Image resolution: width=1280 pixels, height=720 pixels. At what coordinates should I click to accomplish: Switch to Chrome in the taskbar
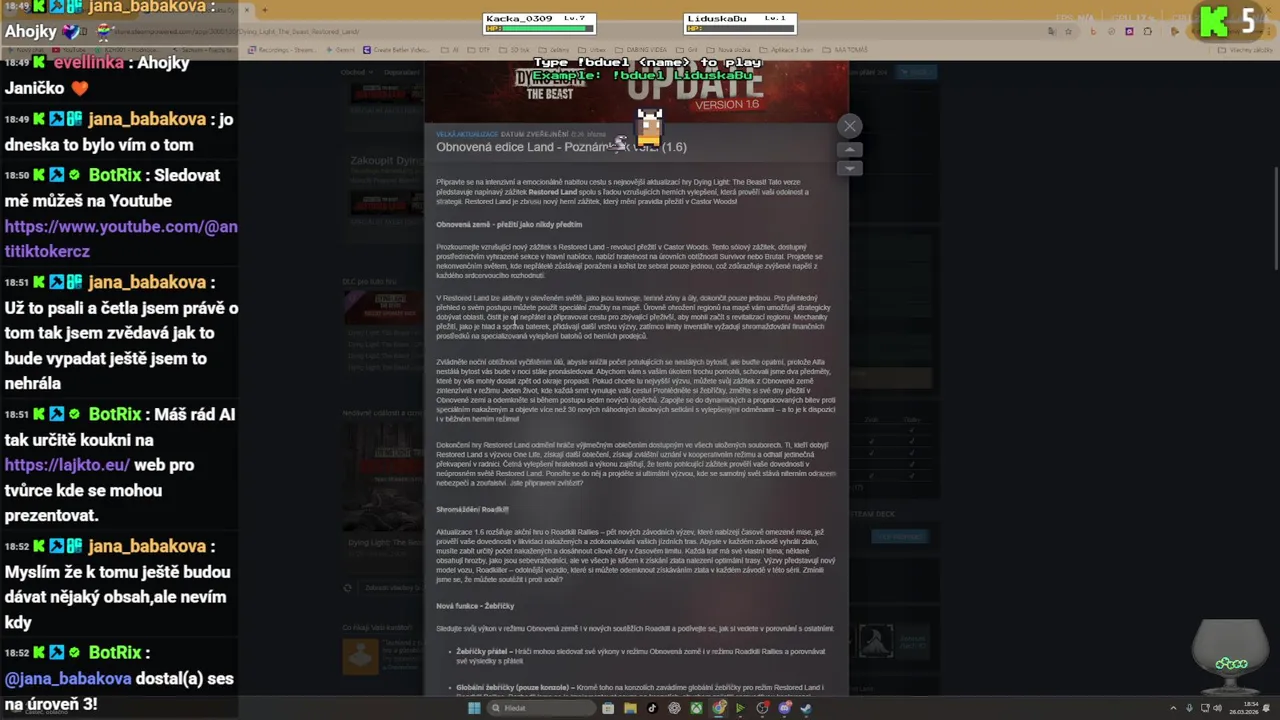[x=719, y=708]
